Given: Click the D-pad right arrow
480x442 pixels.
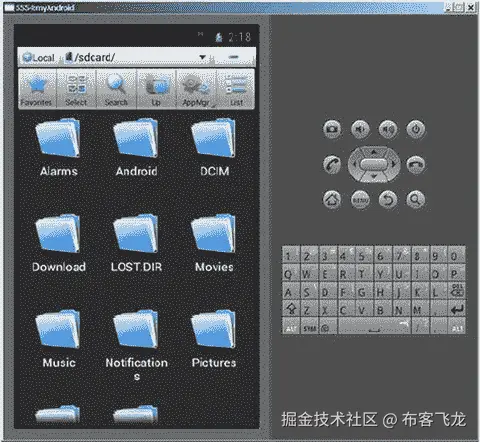Looking at the screenshot, I should [x=393, y=164].
